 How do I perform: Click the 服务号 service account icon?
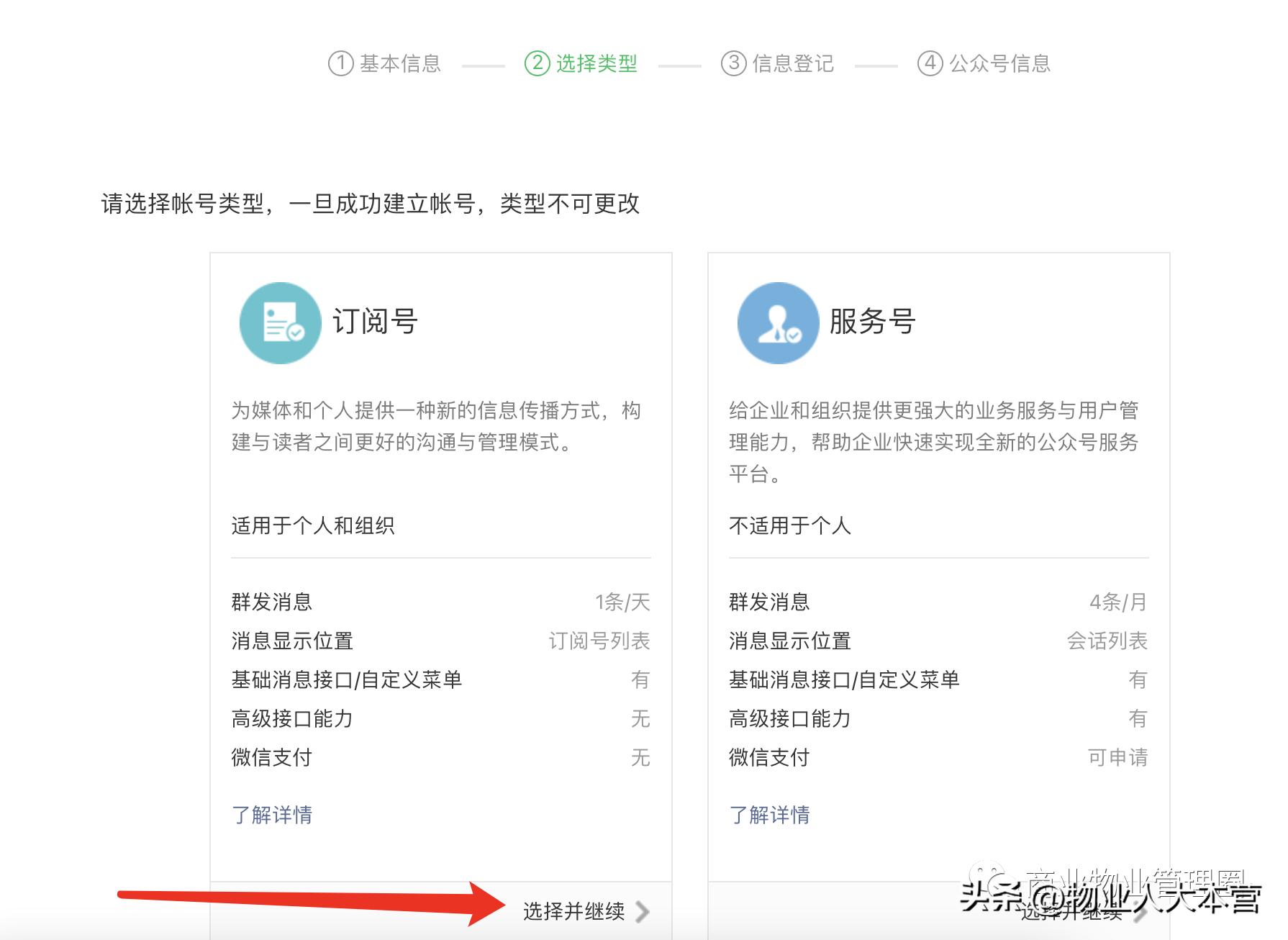tap(778, 322)
